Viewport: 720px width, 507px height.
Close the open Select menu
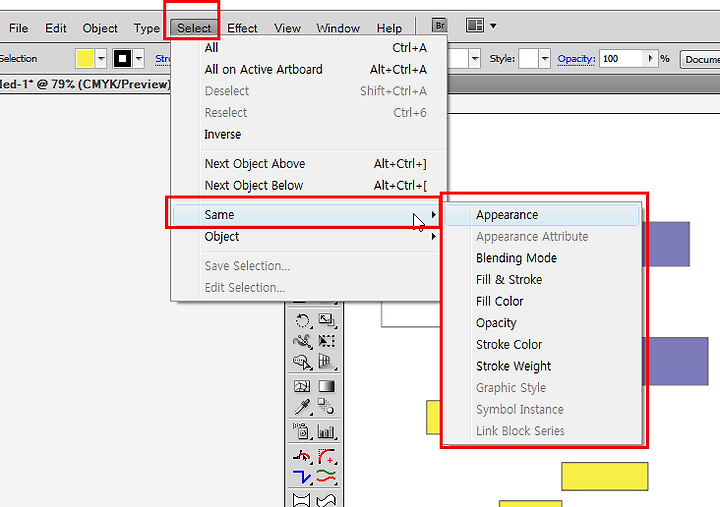pos(194,28)
